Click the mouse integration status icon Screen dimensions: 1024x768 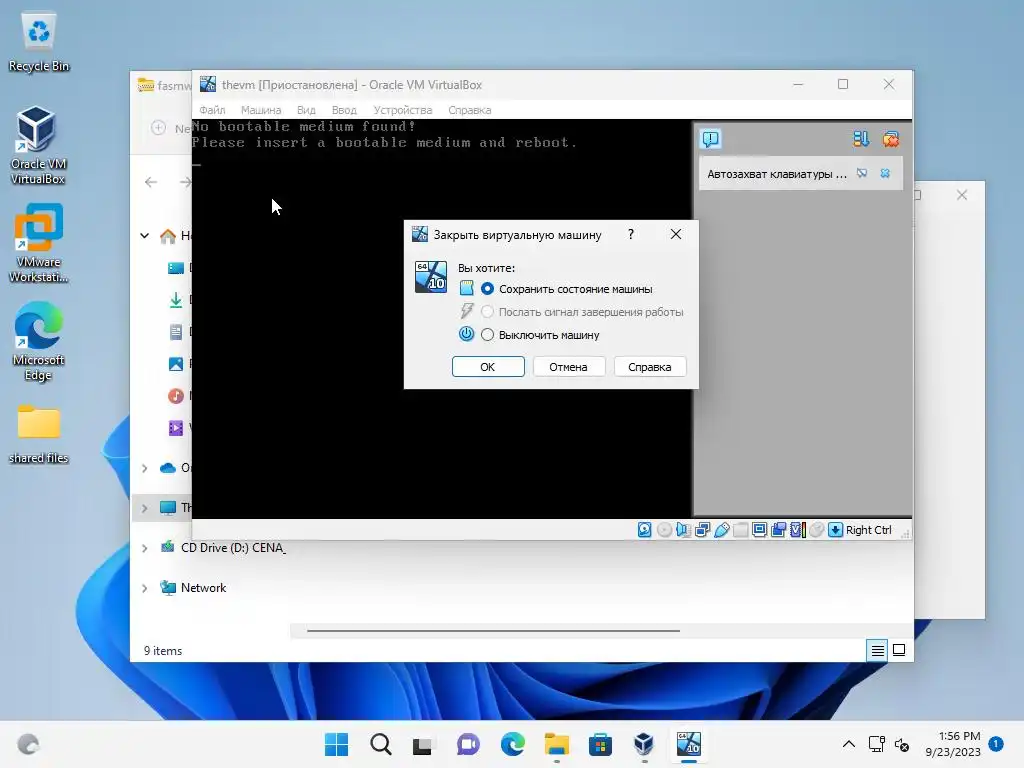[816, 530]
